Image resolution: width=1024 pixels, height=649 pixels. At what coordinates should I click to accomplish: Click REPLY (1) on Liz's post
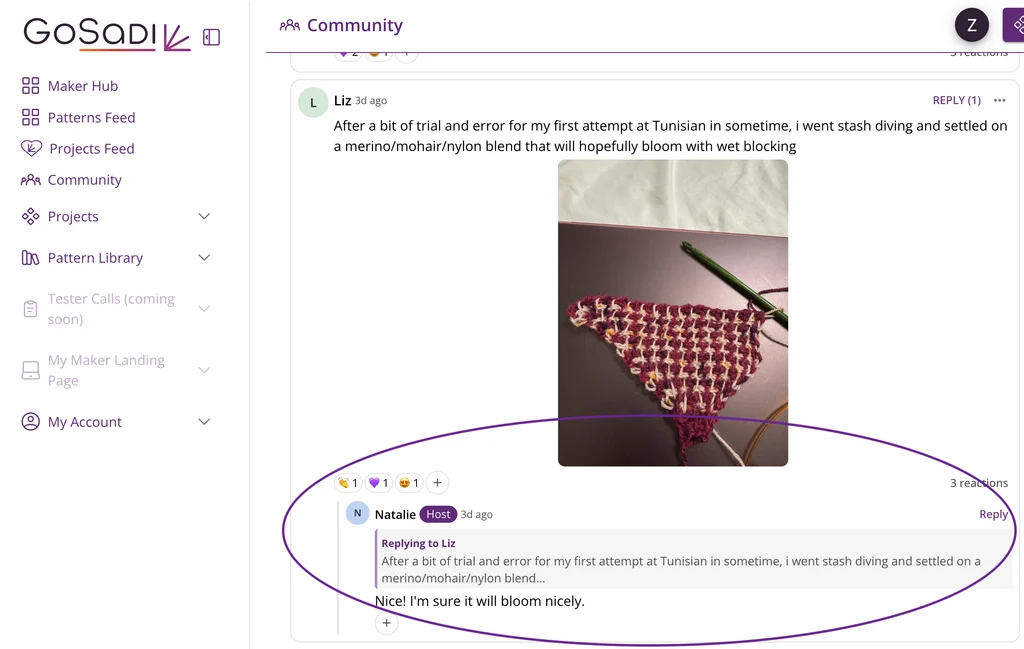[957, 100]
